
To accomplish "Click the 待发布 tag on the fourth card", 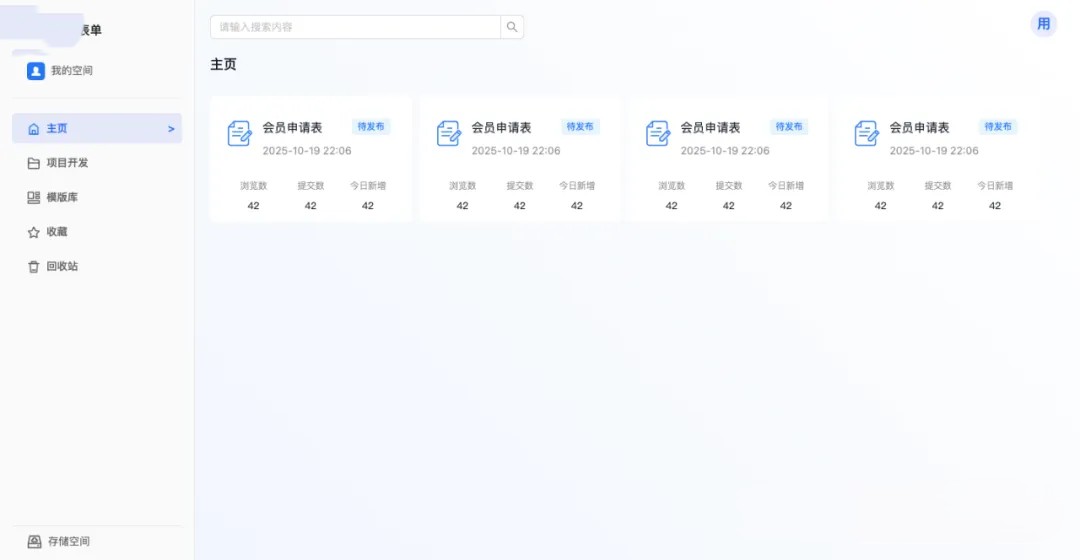I will click(998, 127).
